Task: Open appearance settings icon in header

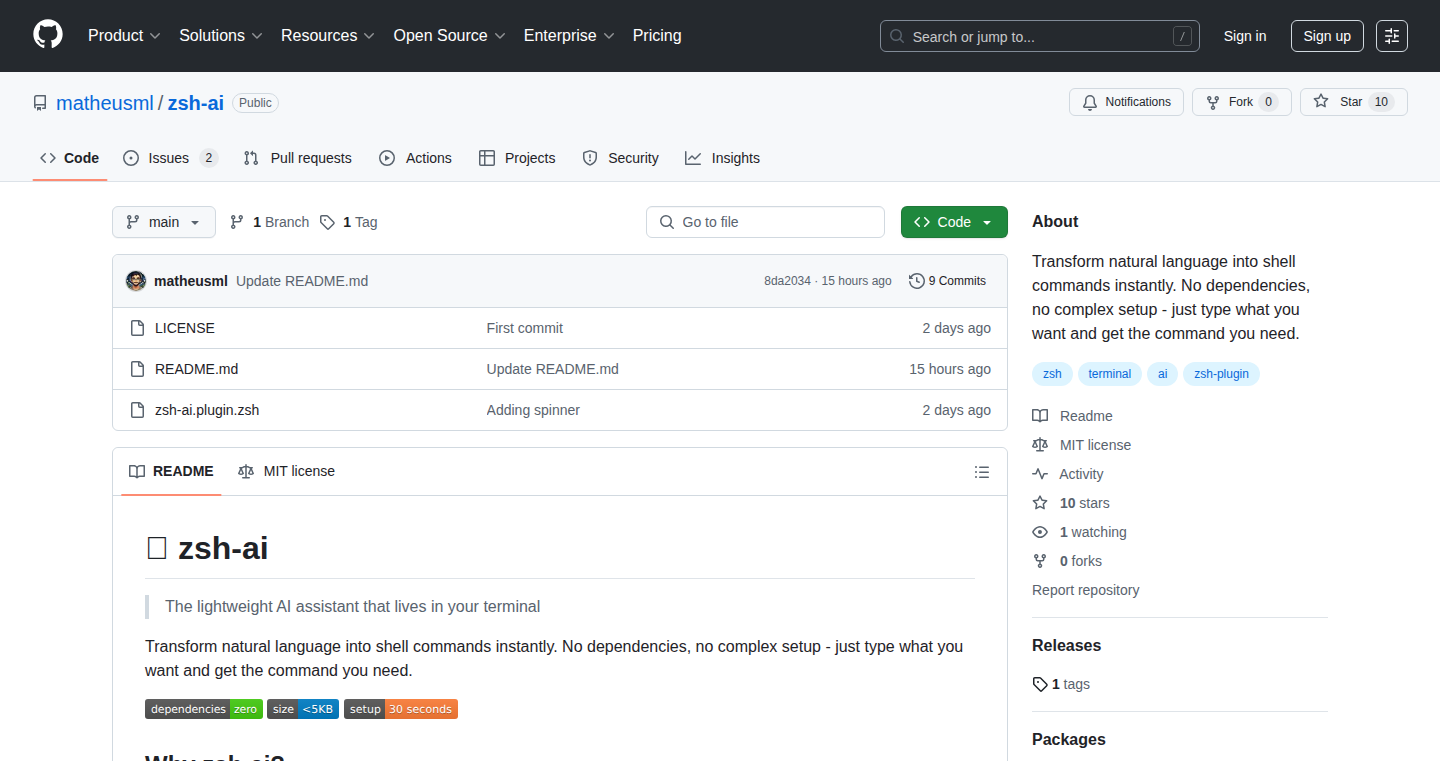Action: pyautogui.click(x=1392, y=36)
